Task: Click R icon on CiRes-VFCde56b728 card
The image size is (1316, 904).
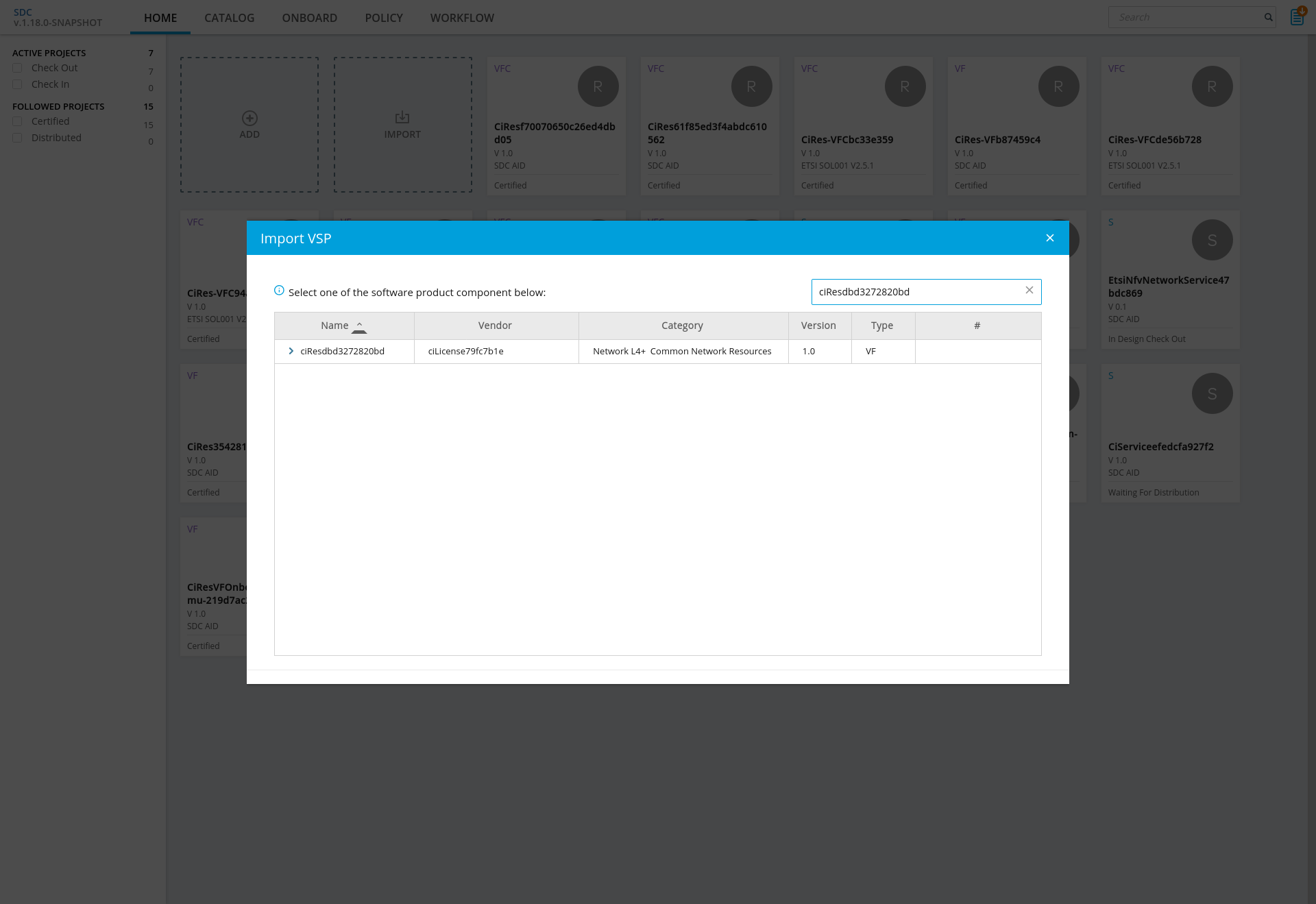Action: coord(1212,86)
